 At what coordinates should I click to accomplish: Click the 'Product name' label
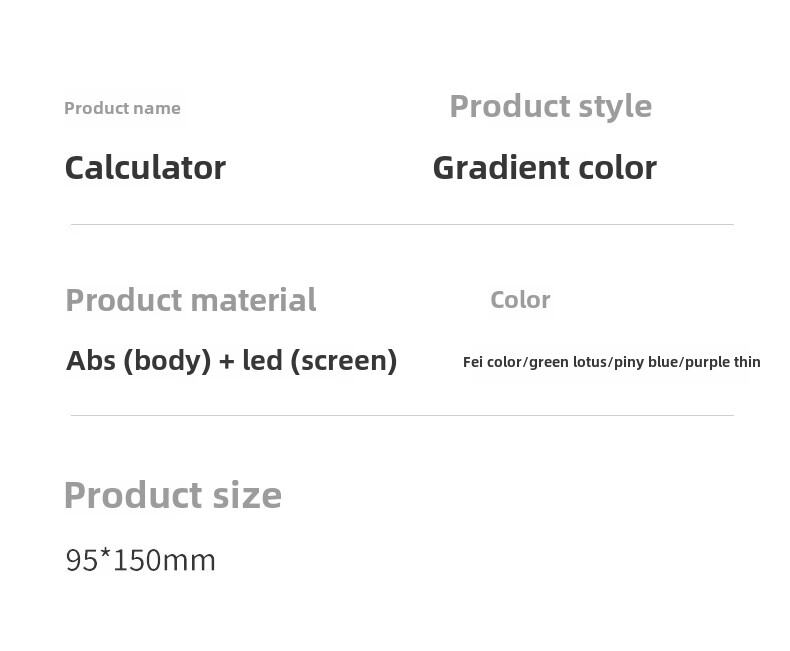point(122,108)
